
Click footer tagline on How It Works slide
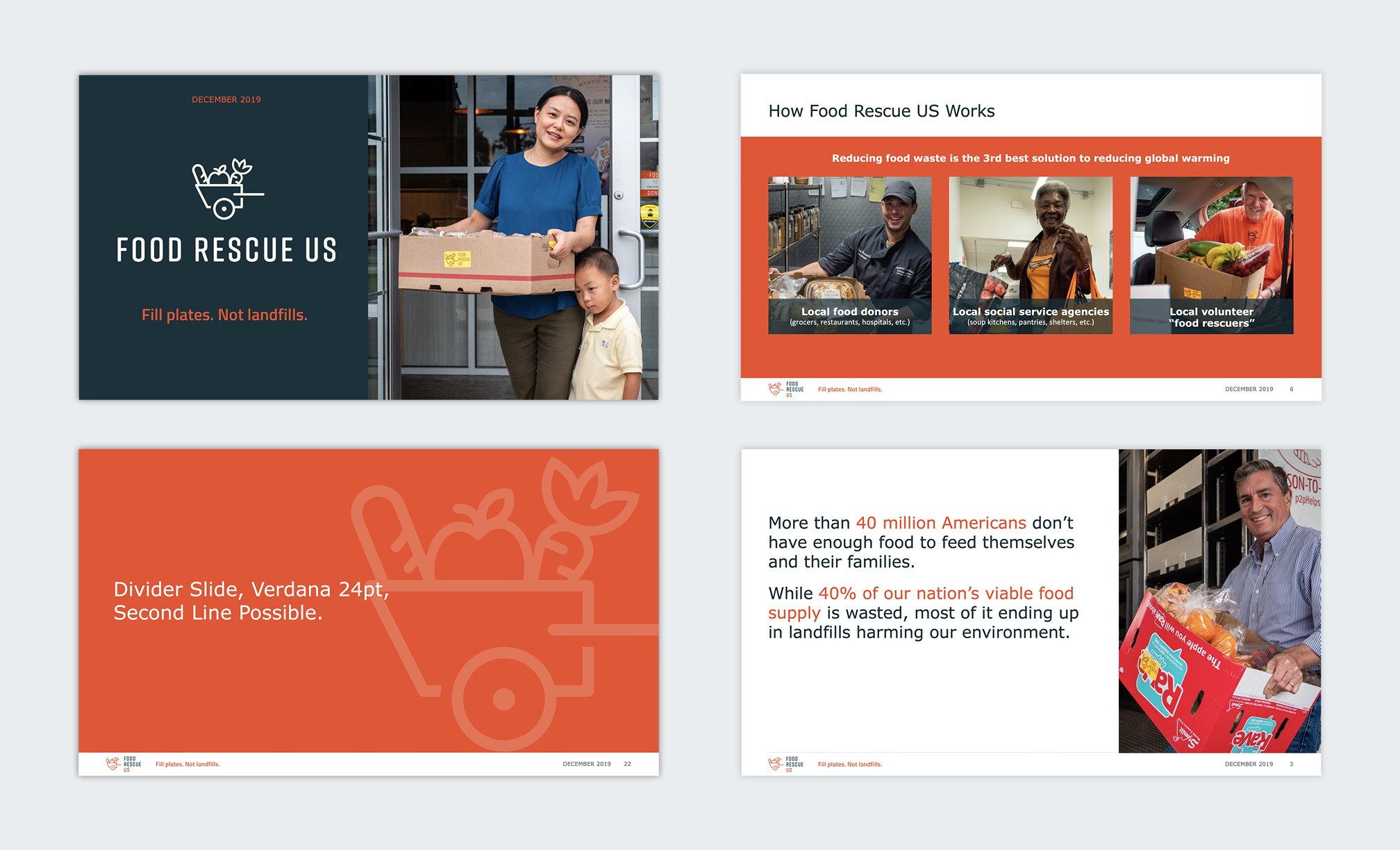point(850,390)
